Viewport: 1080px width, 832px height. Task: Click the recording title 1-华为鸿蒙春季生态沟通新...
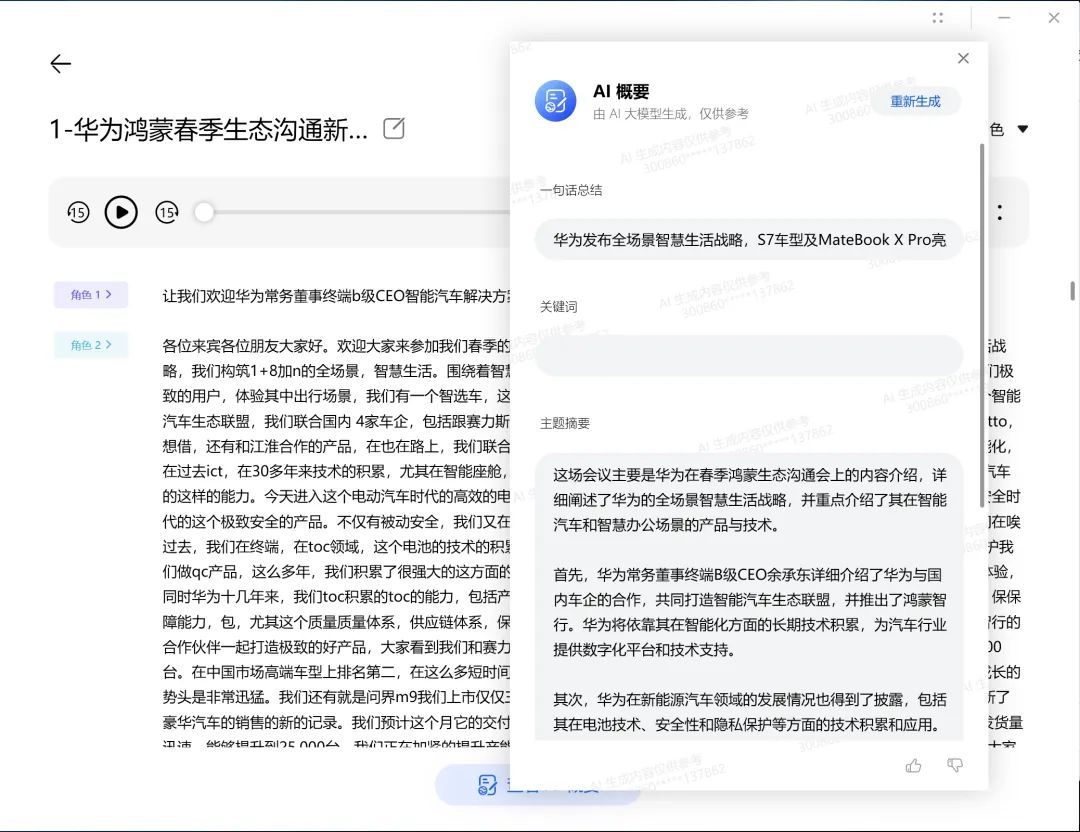tap(208, 129)
